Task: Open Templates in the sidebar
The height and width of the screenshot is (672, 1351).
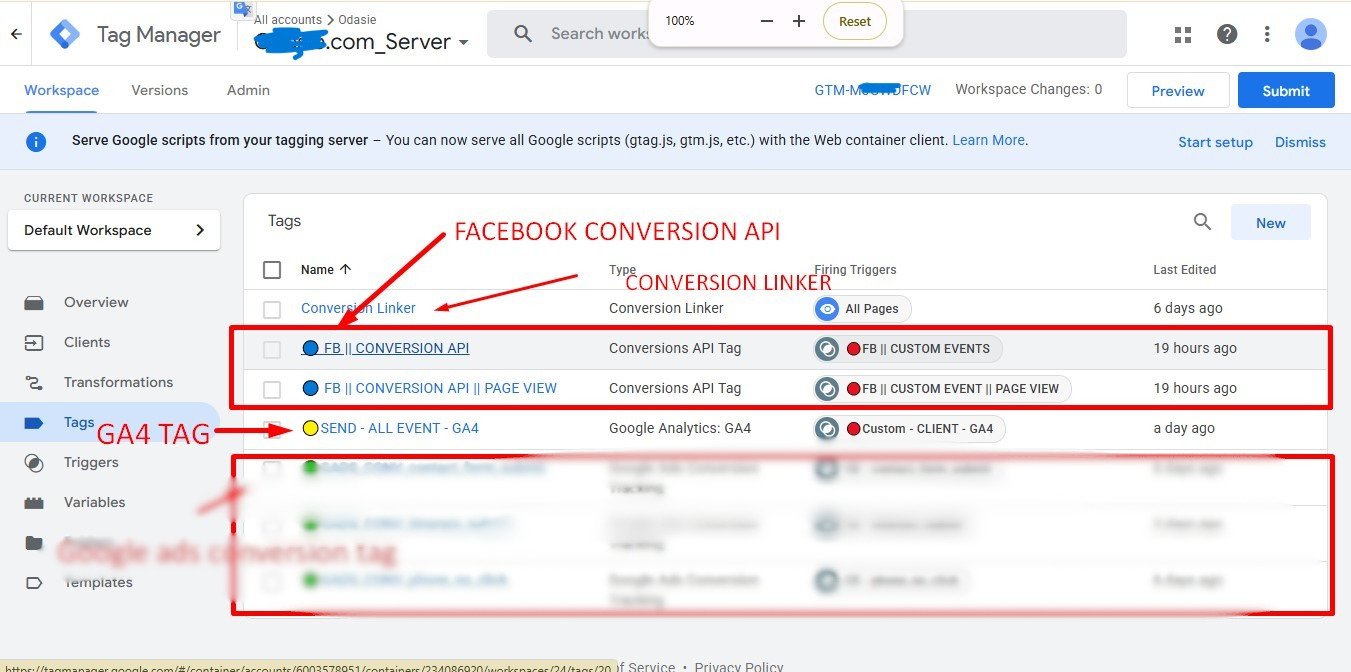Action: pos(98,582)
